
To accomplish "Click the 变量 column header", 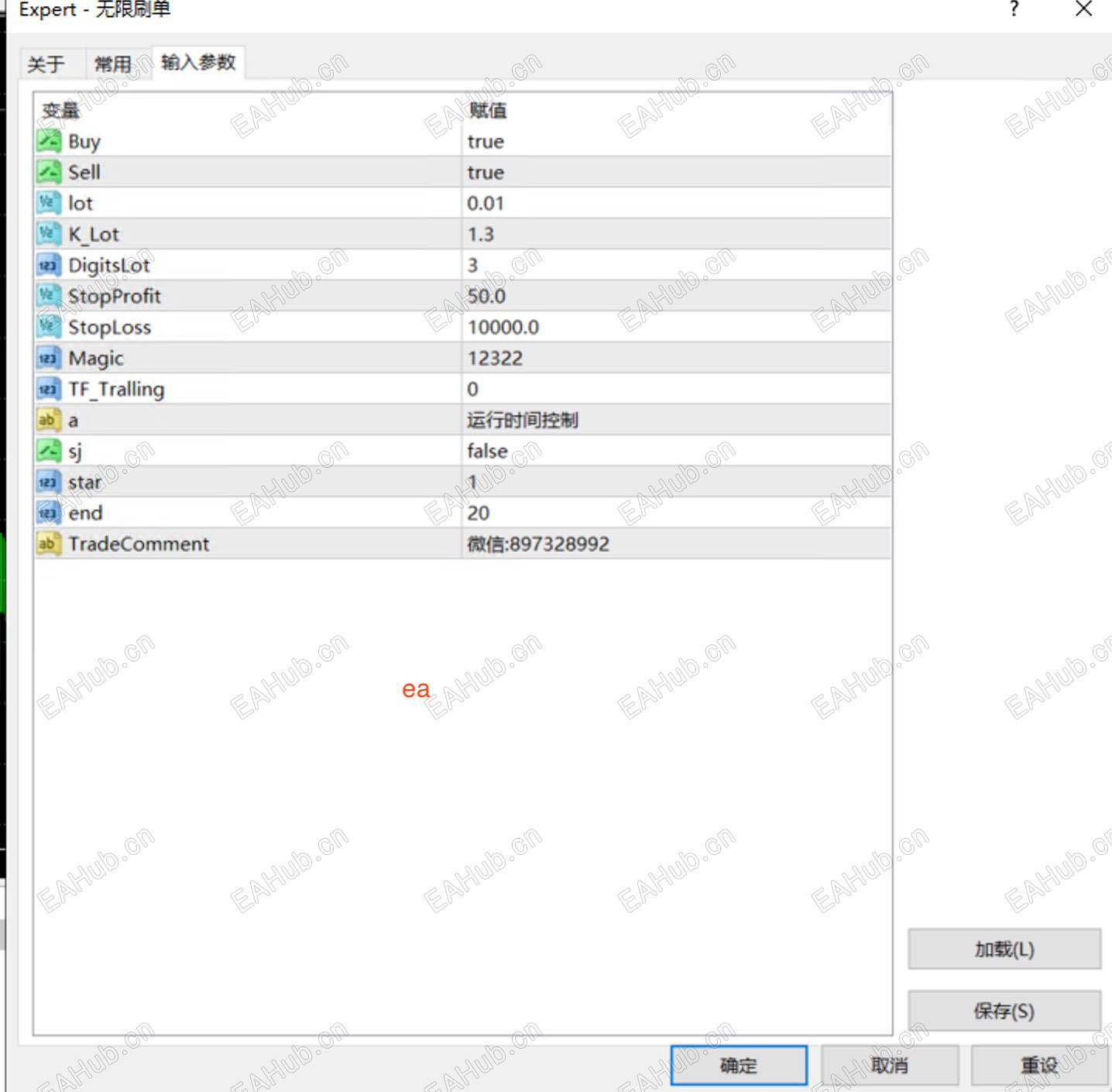I will pyautogui.click(x=60, y=111).
